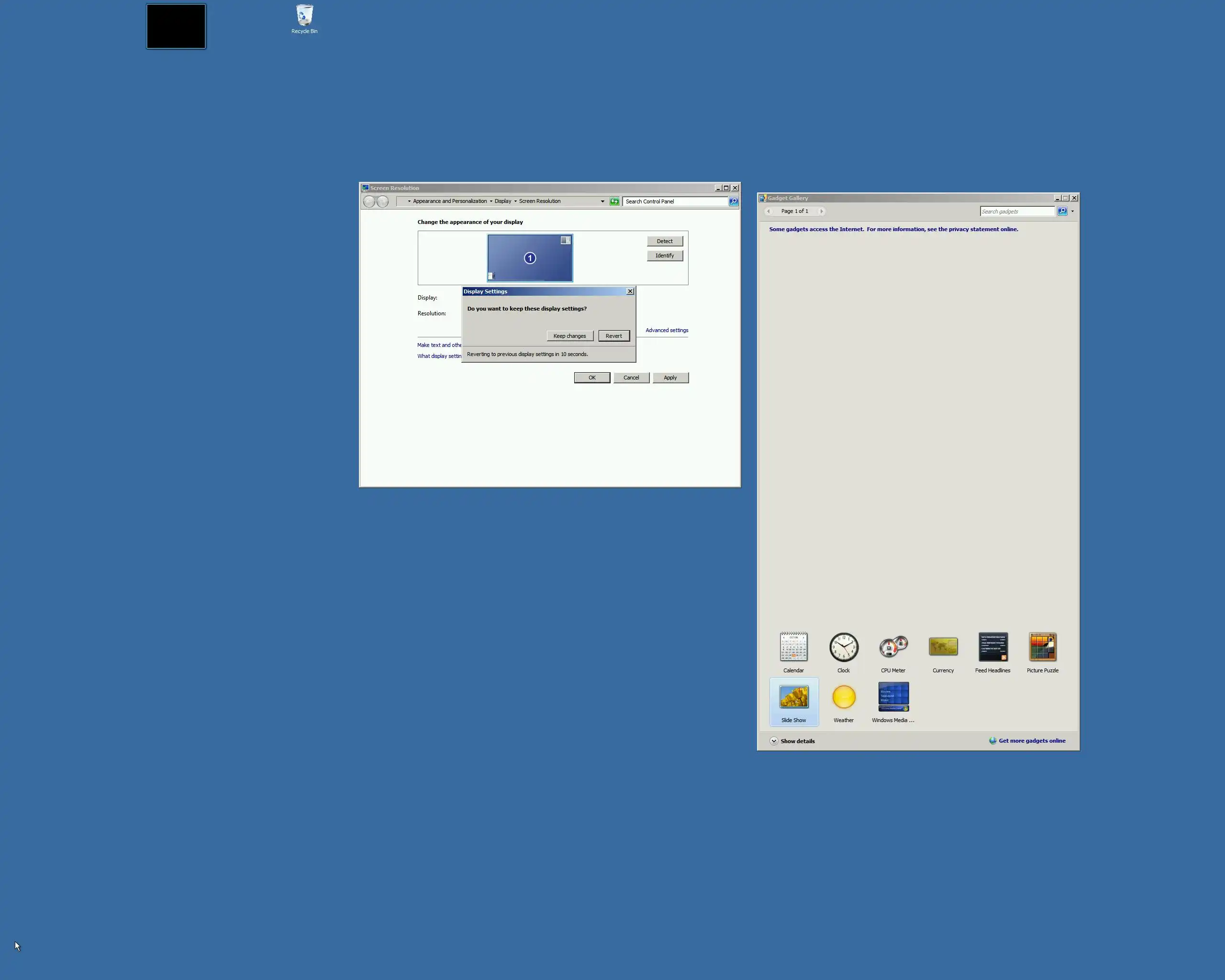
Task: Expand the address bar history dropdown
Action: [602, 201]
